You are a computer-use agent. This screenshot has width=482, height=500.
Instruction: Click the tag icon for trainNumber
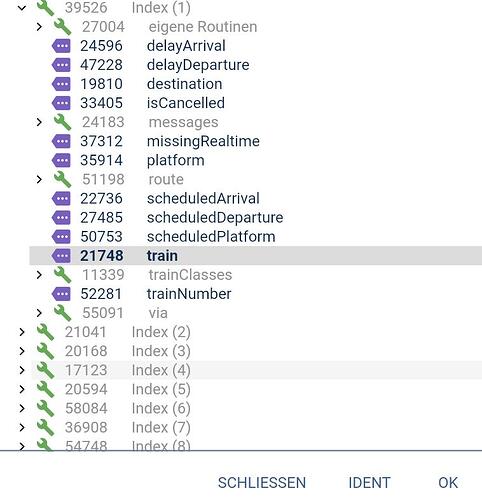pos(61,294)
